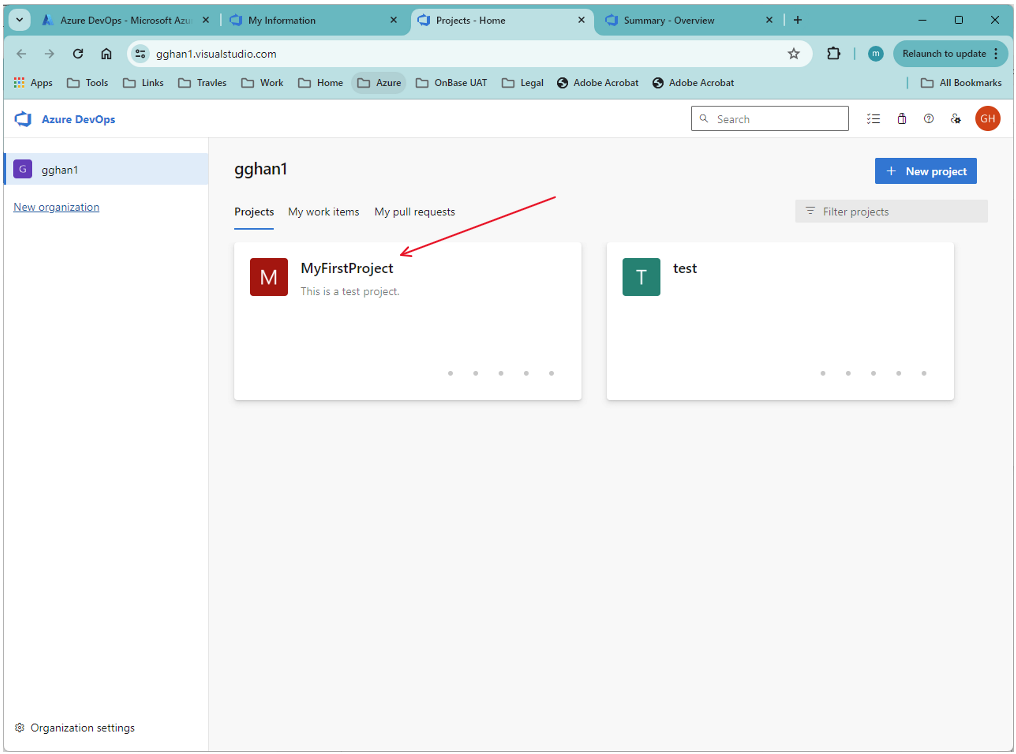
Task: Go back using browser back arrow
Action: coord(21,54)
